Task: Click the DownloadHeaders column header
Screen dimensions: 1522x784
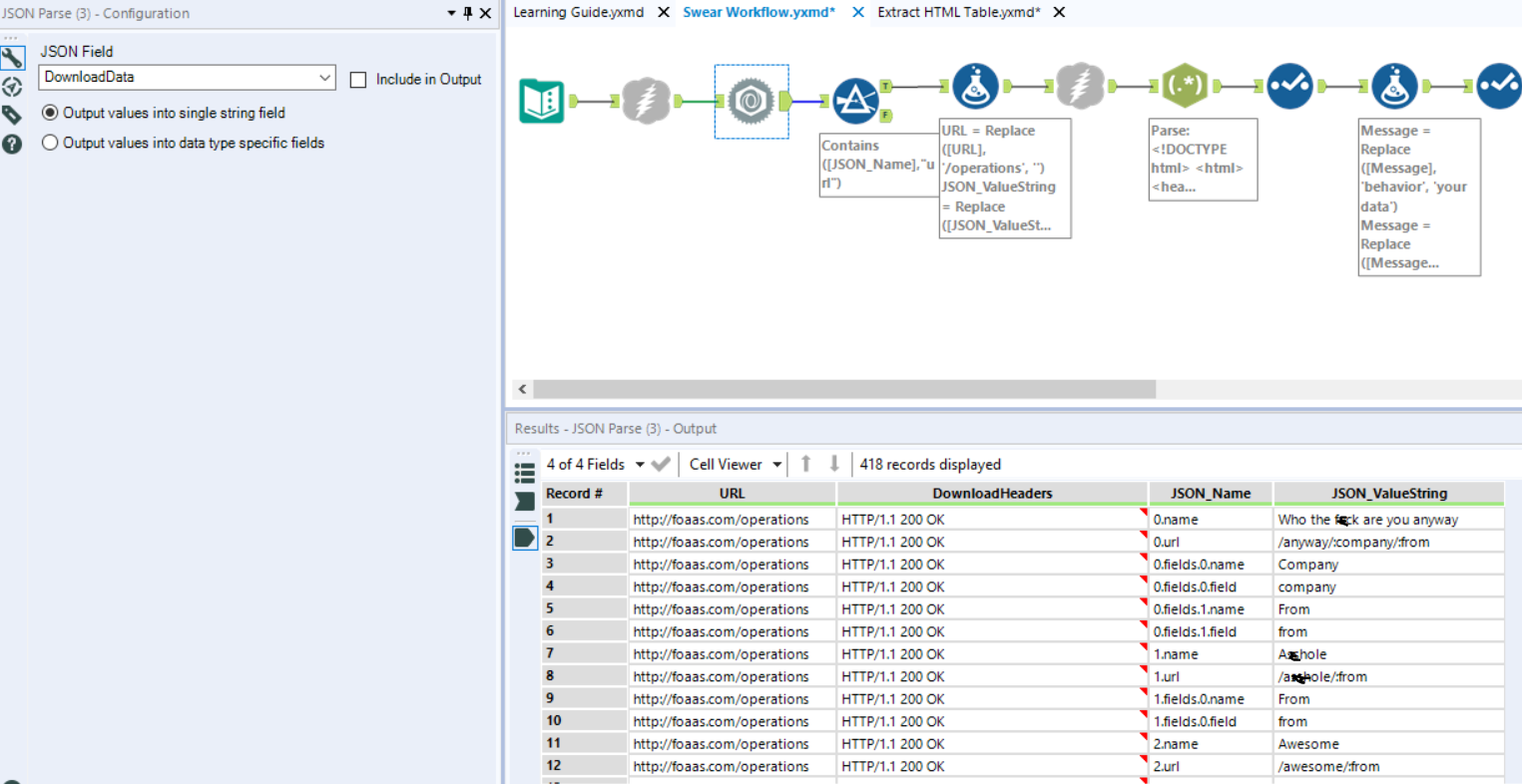Action: coord(992,494)
